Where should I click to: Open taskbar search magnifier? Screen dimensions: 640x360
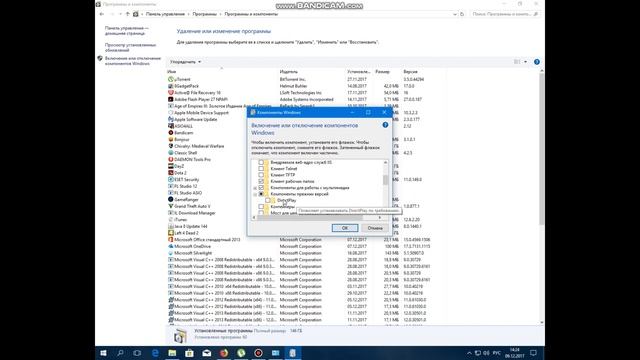[x=120, y=353]
